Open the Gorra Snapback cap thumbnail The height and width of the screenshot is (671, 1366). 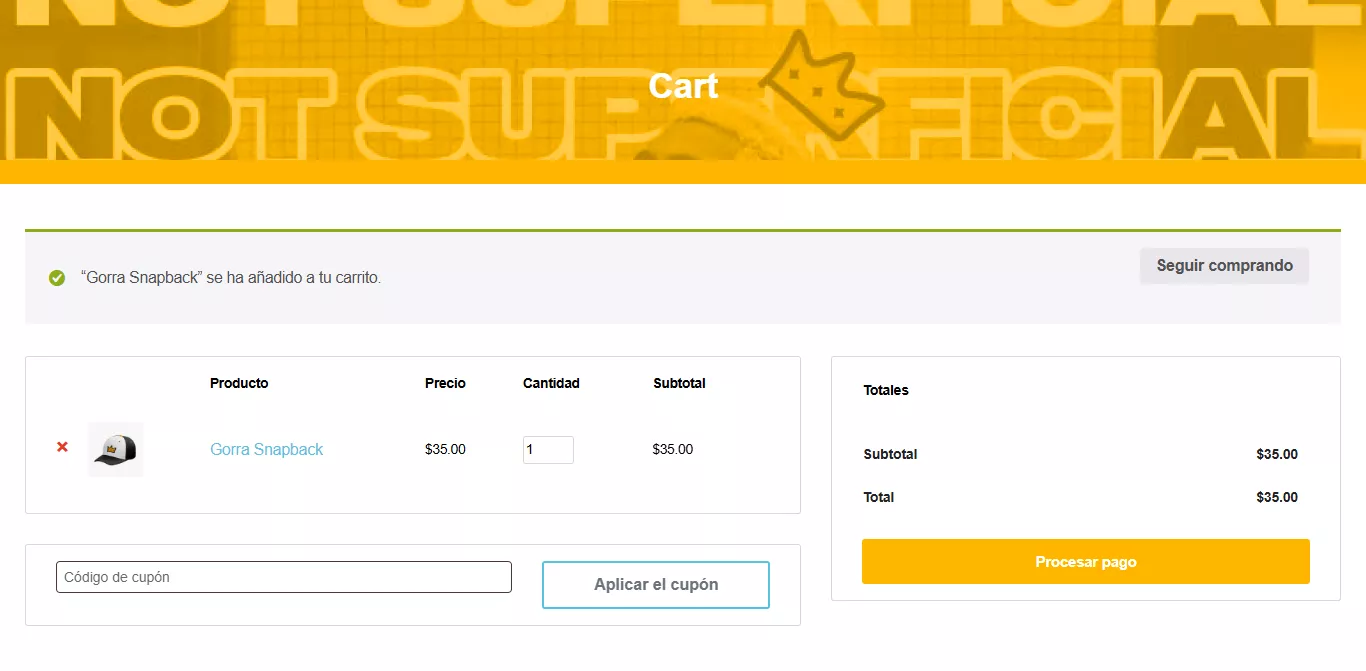[x=116, y=450]
